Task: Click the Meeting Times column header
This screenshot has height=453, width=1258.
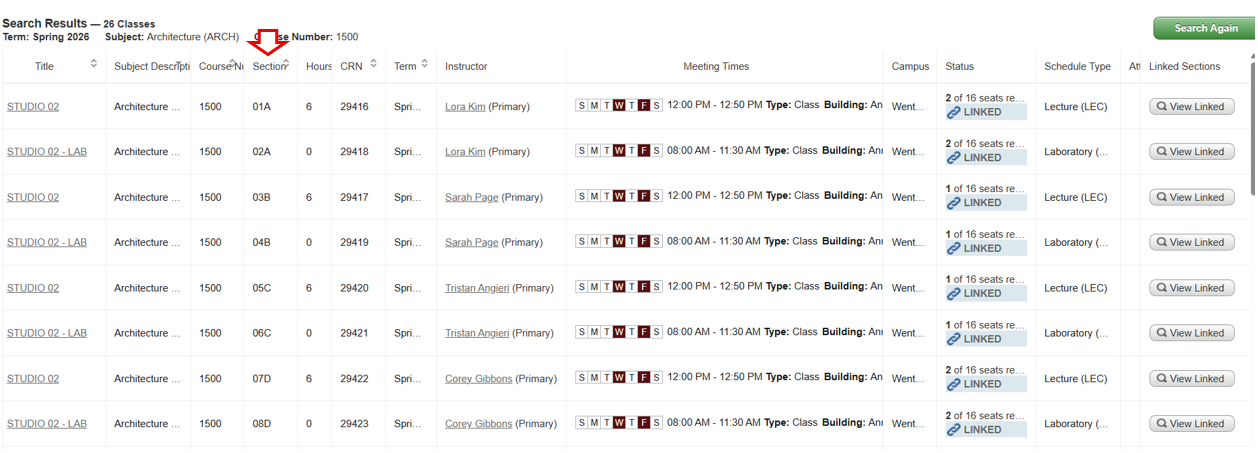Action: tap(716, 67)
